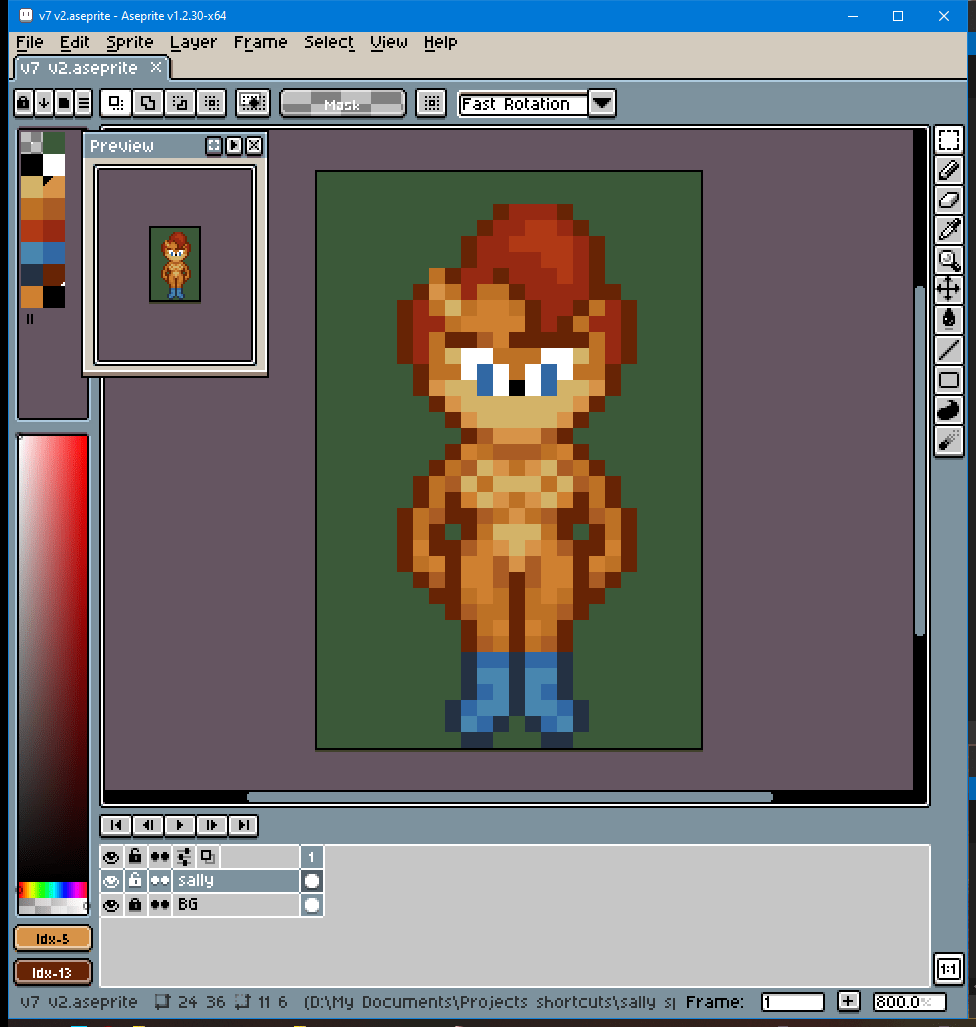Activate the Zoom magnifier tool
Screen dimensions: 976x1027
pyautogui.click(x=948, y=260)
